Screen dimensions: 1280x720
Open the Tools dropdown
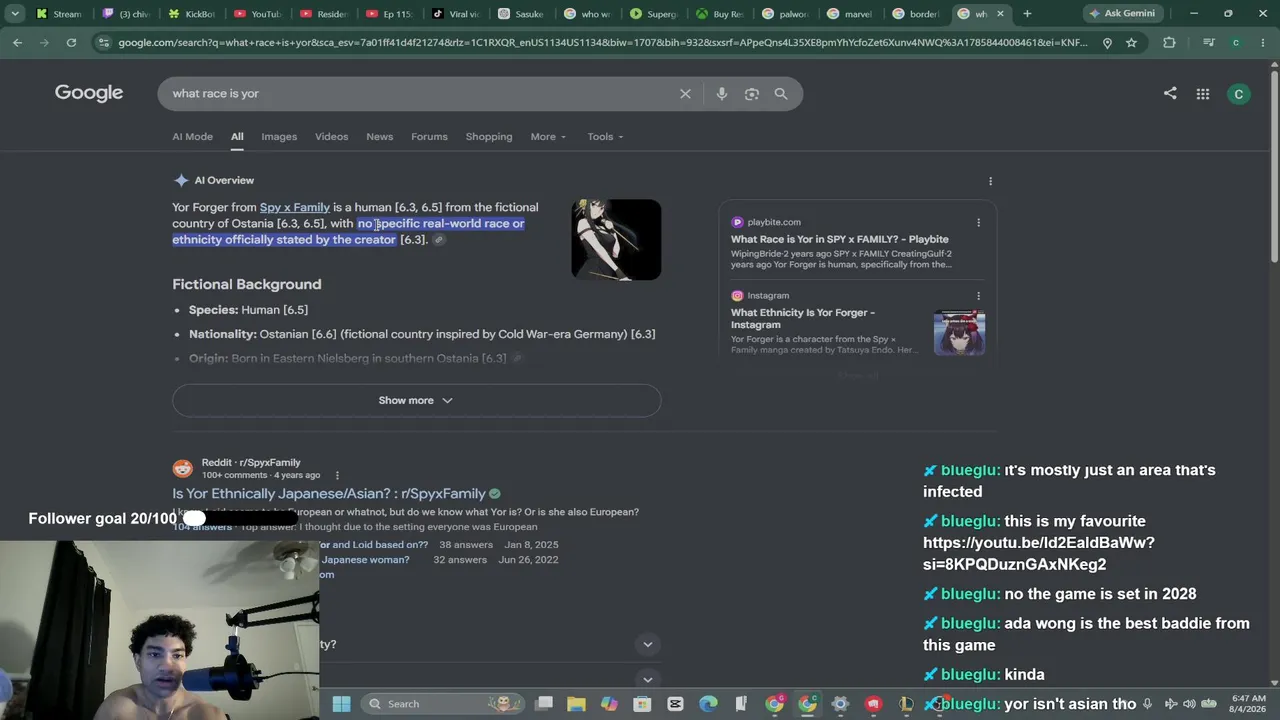[x=605, y=137]
